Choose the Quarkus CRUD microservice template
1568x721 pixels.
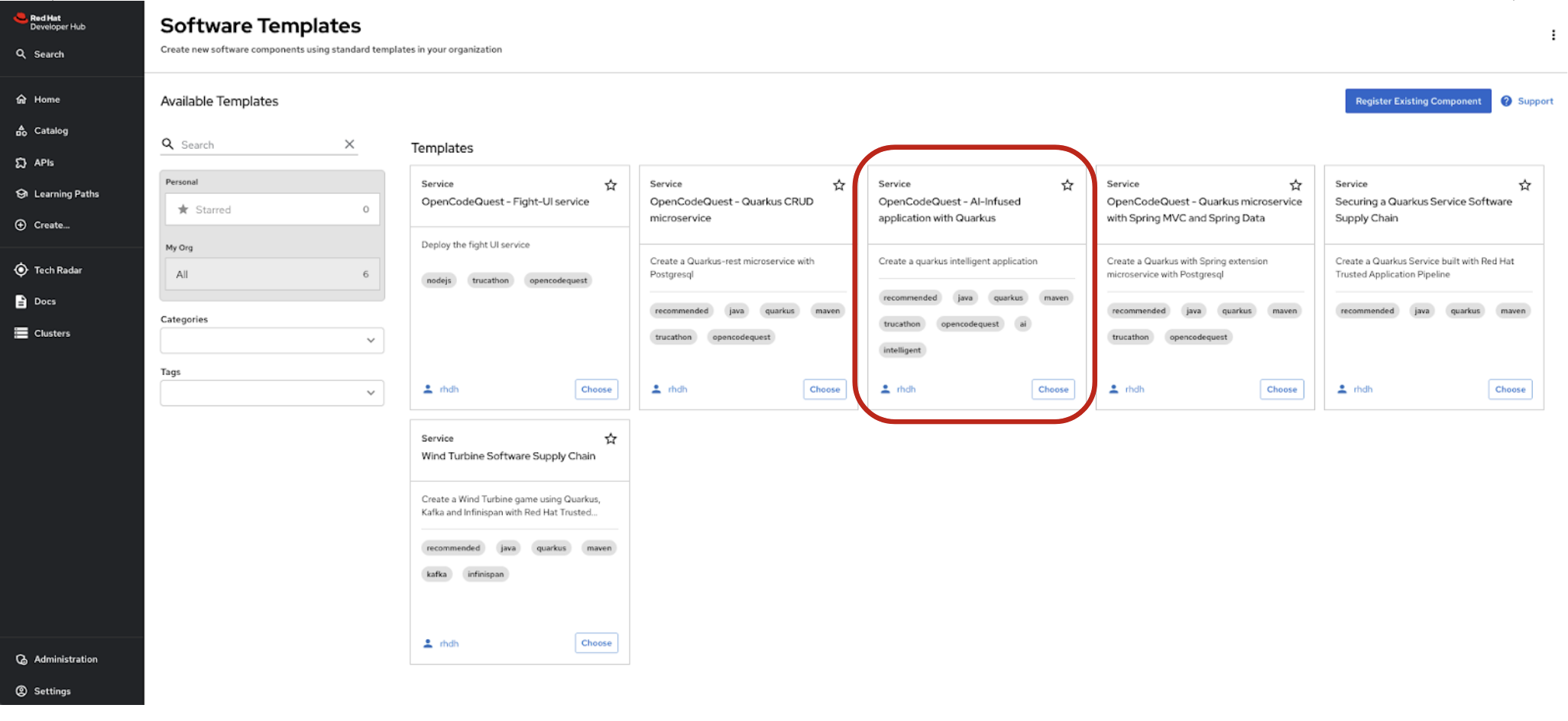[824, 390]
